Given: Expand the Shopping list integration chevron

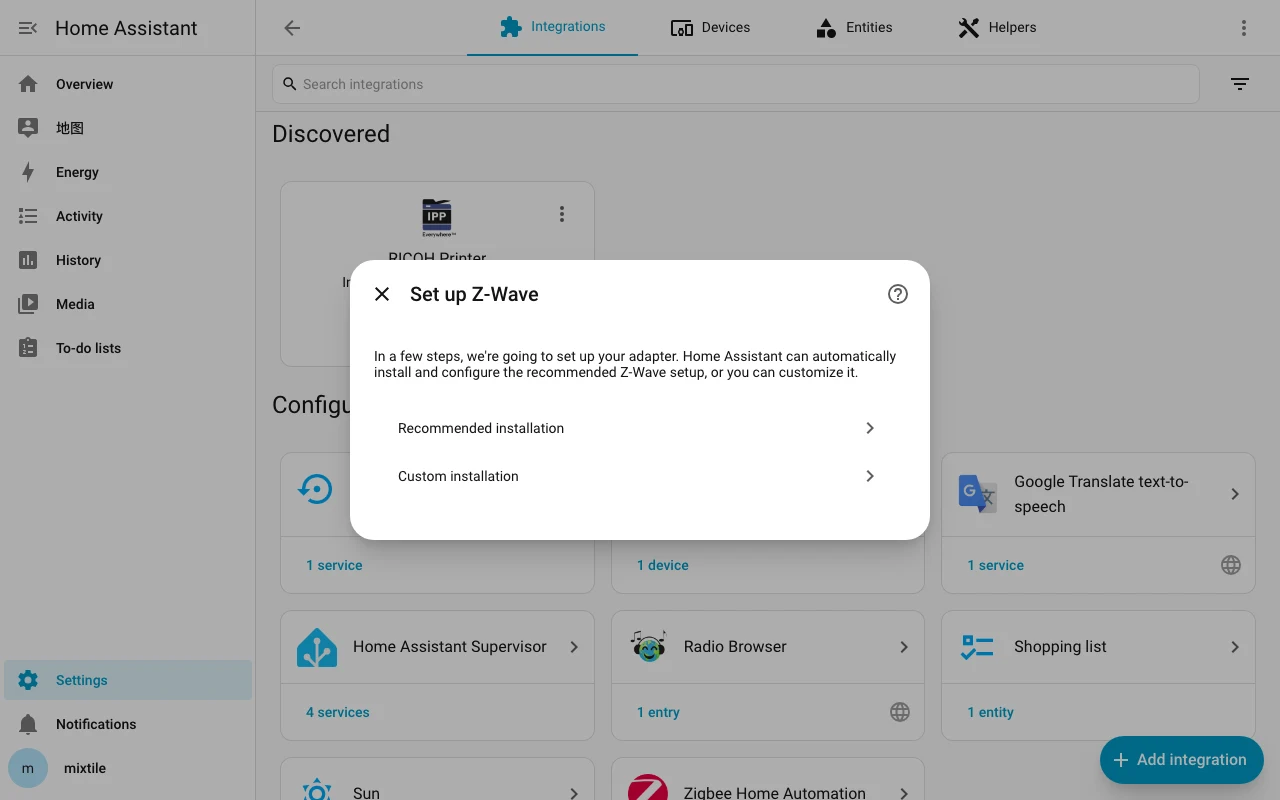Looking at the screenshot, I should click(x=1235, y=647).
